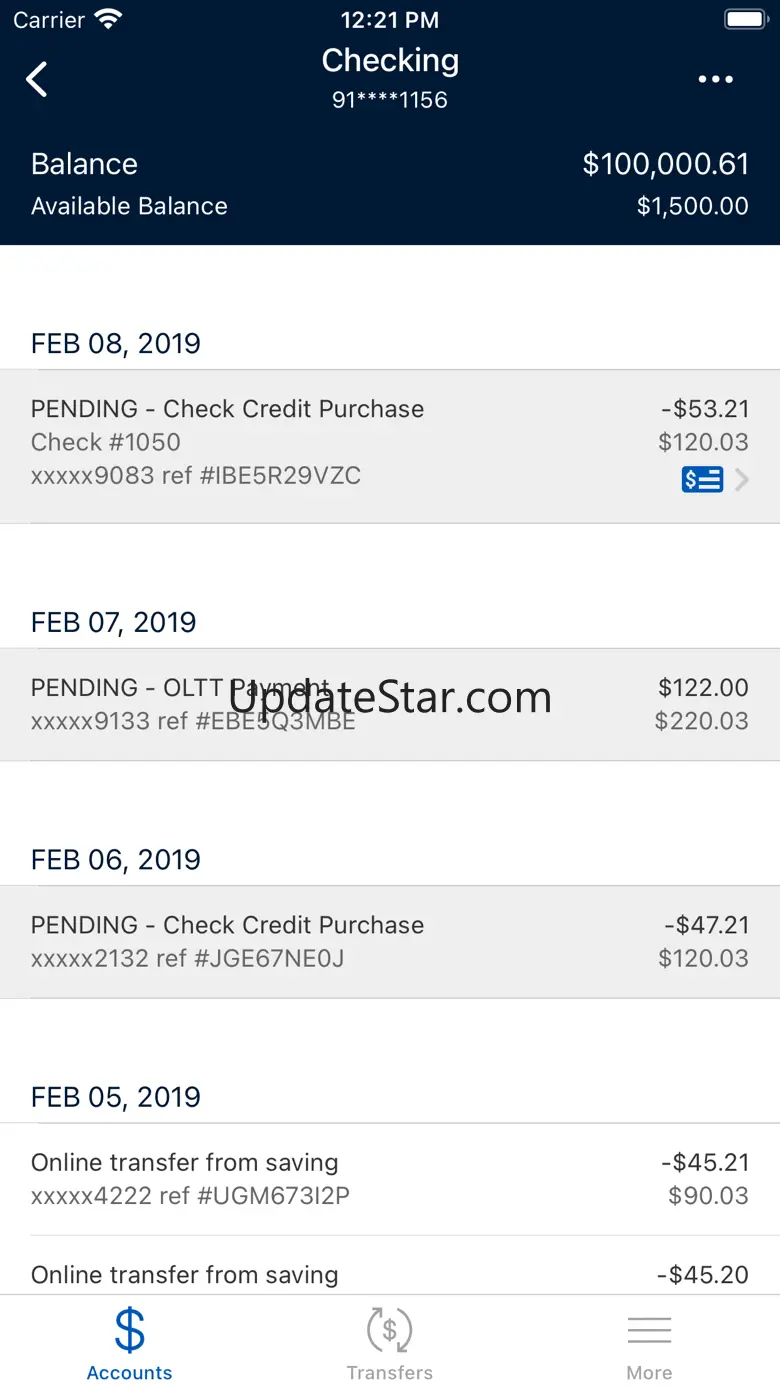Image resolution: width=780 pixels, height=1387 pixels.
Task: Tap the Checking account title
Action: coord(390,61)
